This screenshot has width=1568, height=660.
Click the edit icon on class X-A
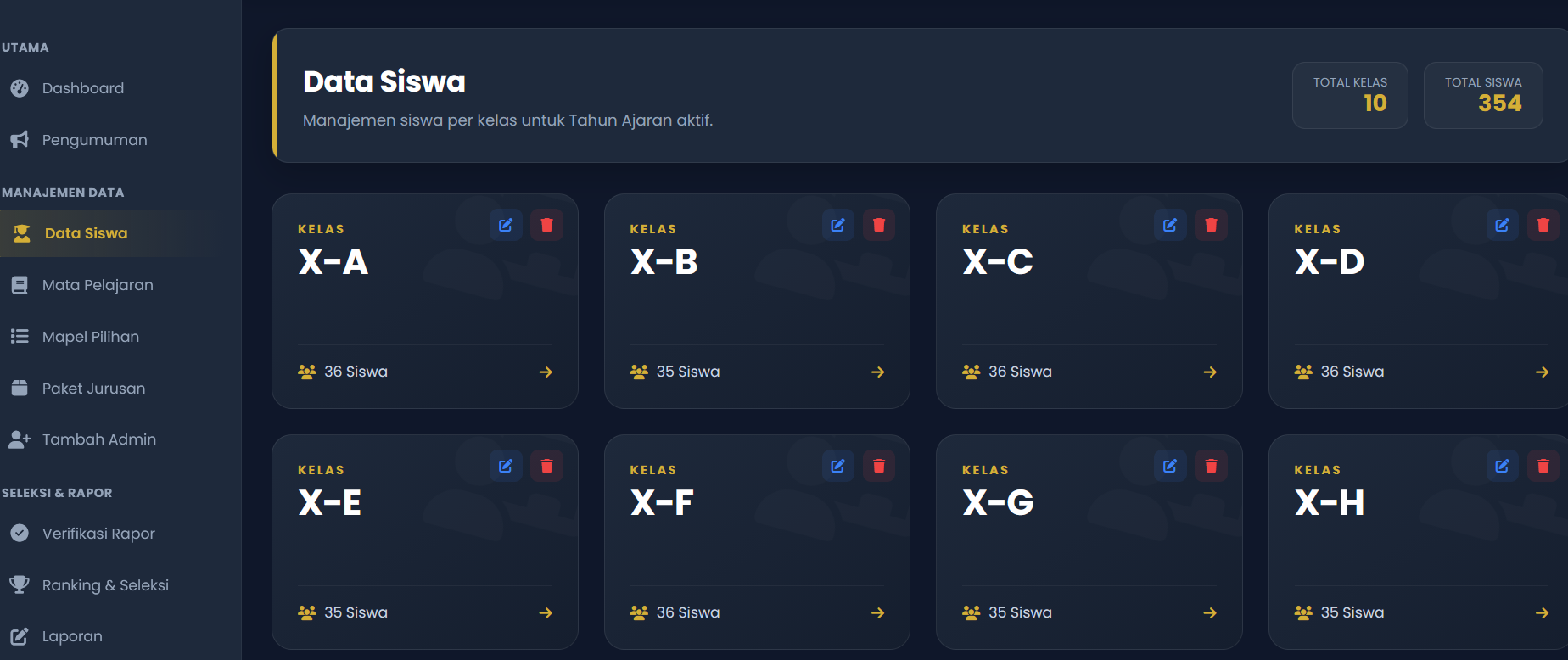pos(506,225)
